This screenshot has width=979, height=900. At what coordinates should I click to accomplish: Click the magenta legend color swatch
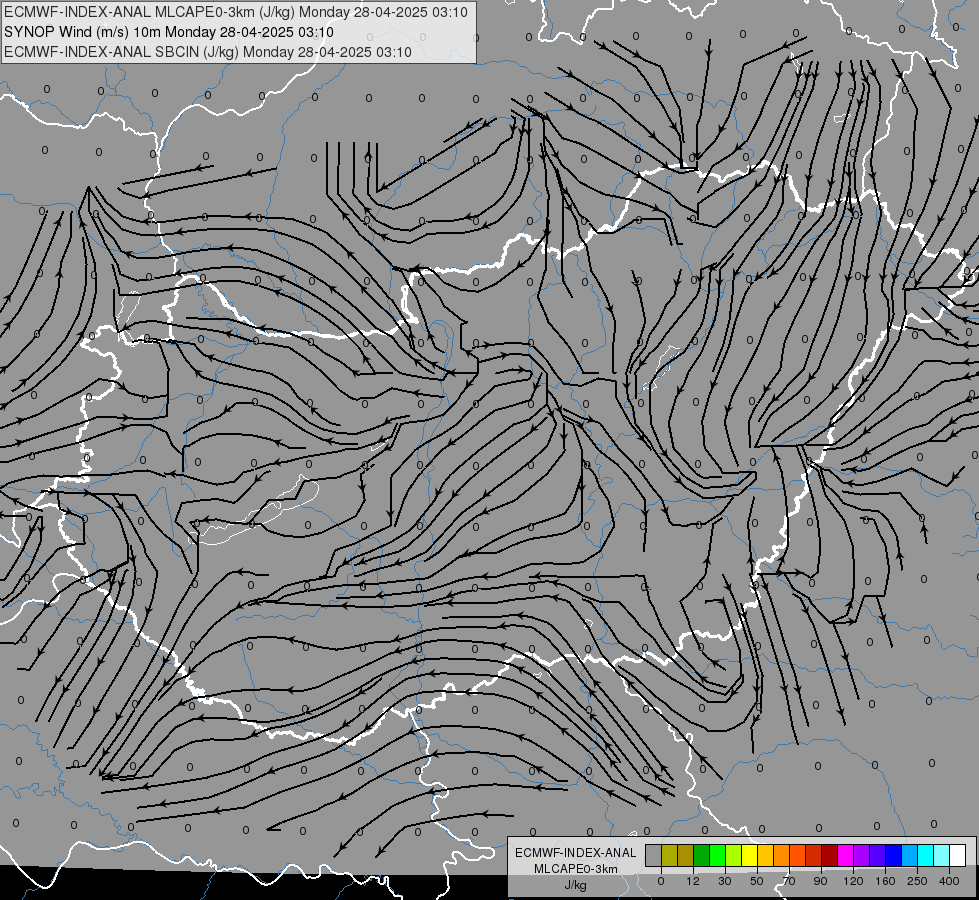[845, 855]
